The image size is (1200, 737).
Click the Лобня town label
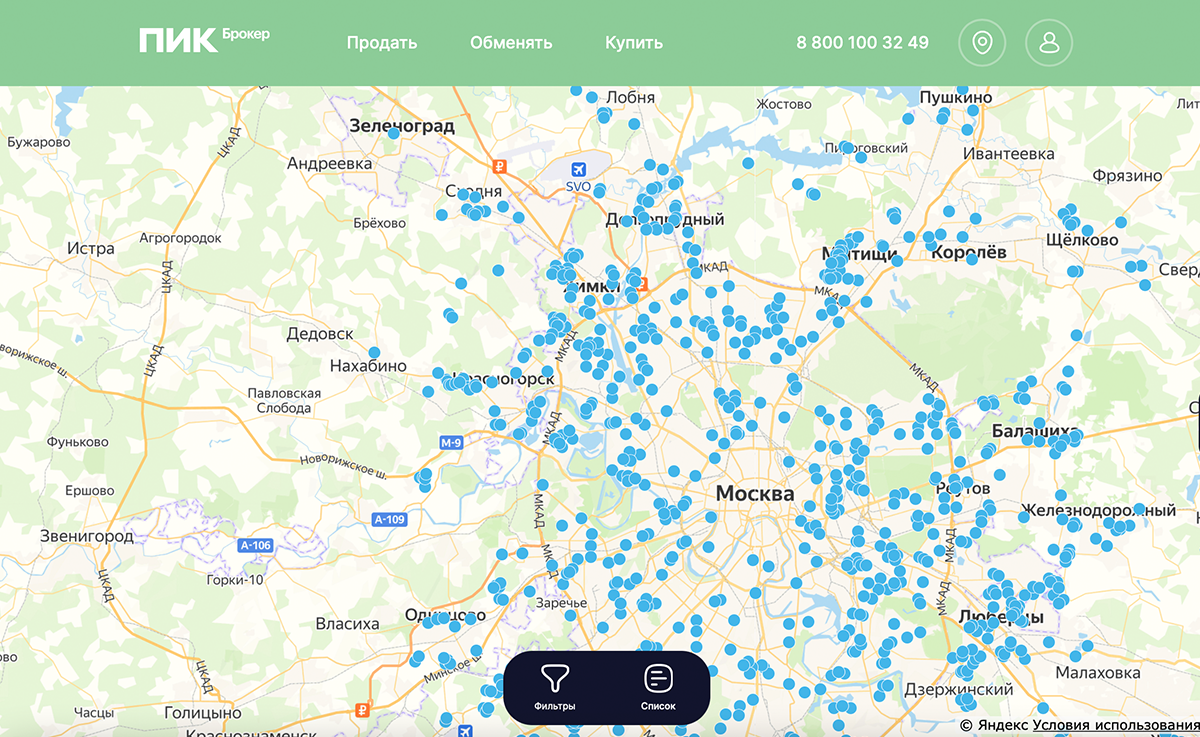pos(631,97)
